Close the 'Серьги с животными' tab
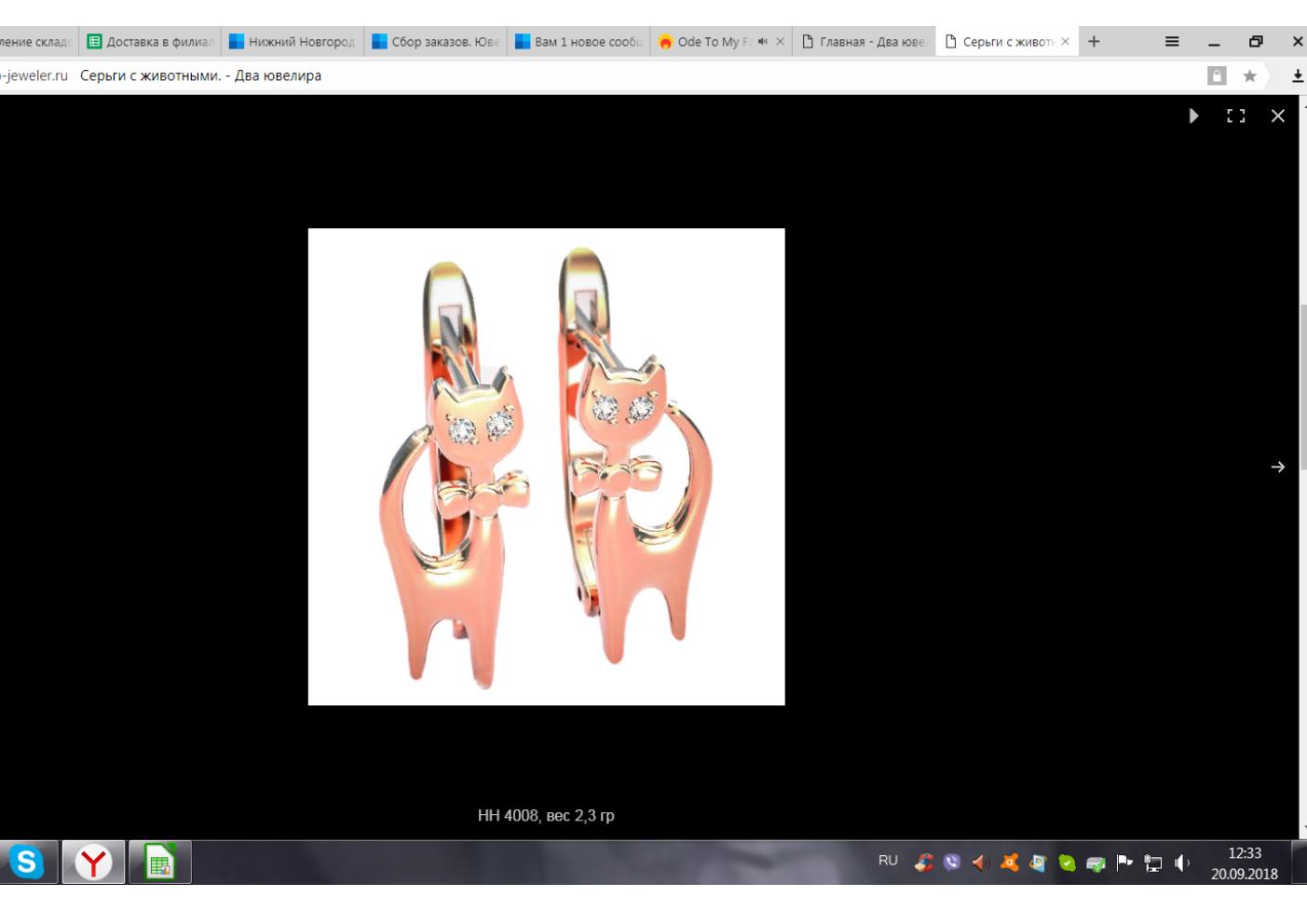The width and height of the screenshot is (1307, 924). point(1066,41)
